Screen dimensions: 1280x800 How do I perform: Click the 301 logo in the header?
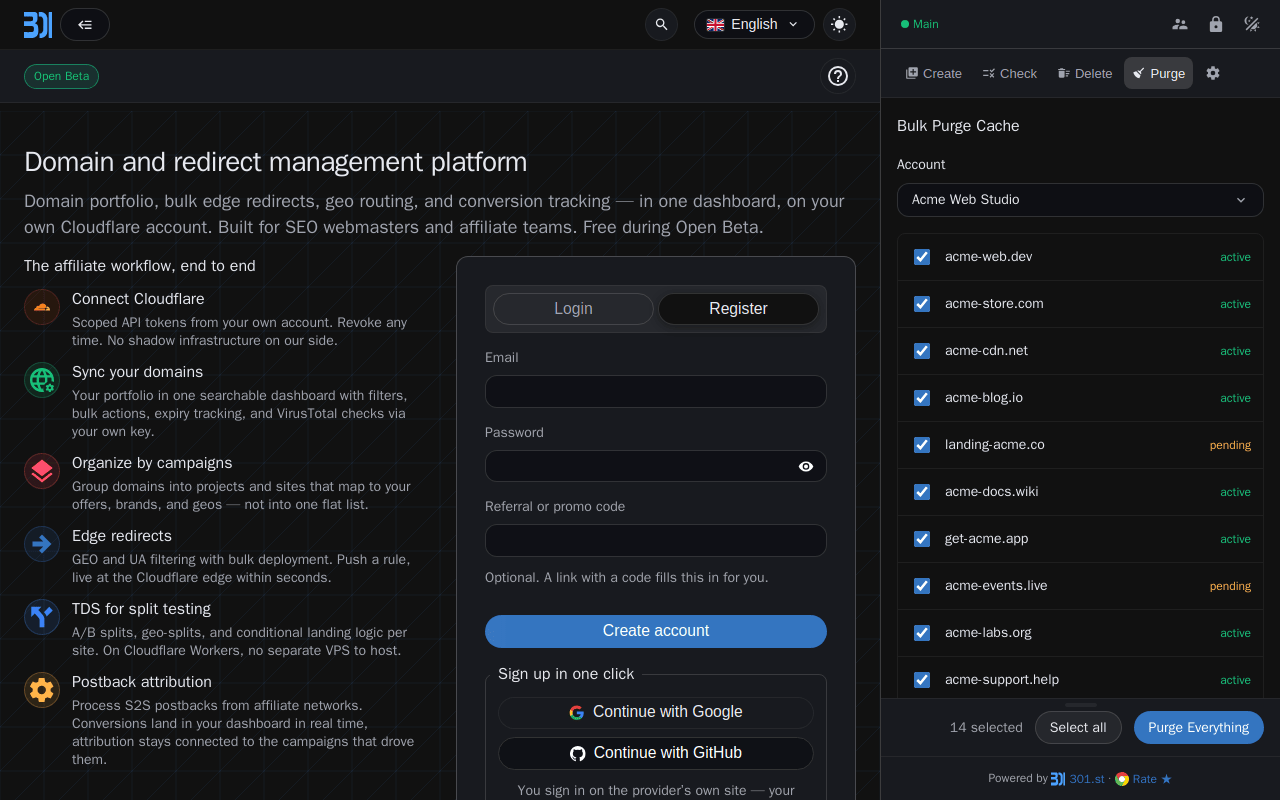click(x=38, y=24)
